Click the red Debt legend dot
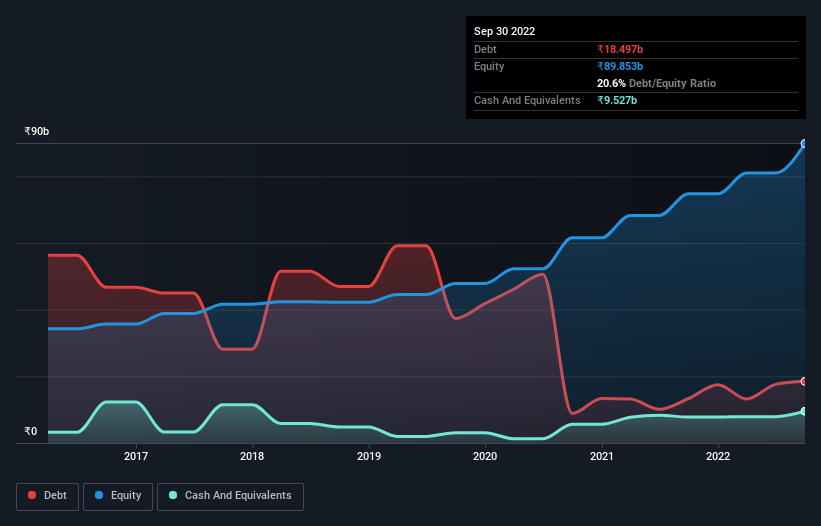Screen dimensions: 821x526 click(x=32, y=495)
